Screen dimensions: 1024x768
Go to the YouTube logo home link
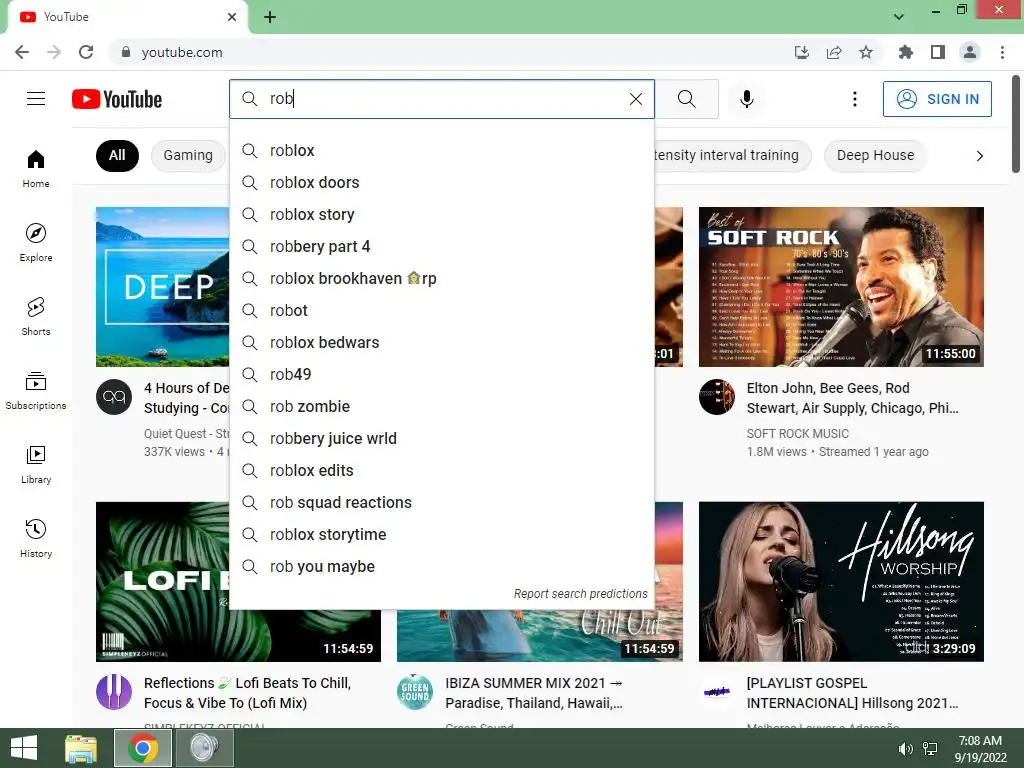[x=117, y=99]
